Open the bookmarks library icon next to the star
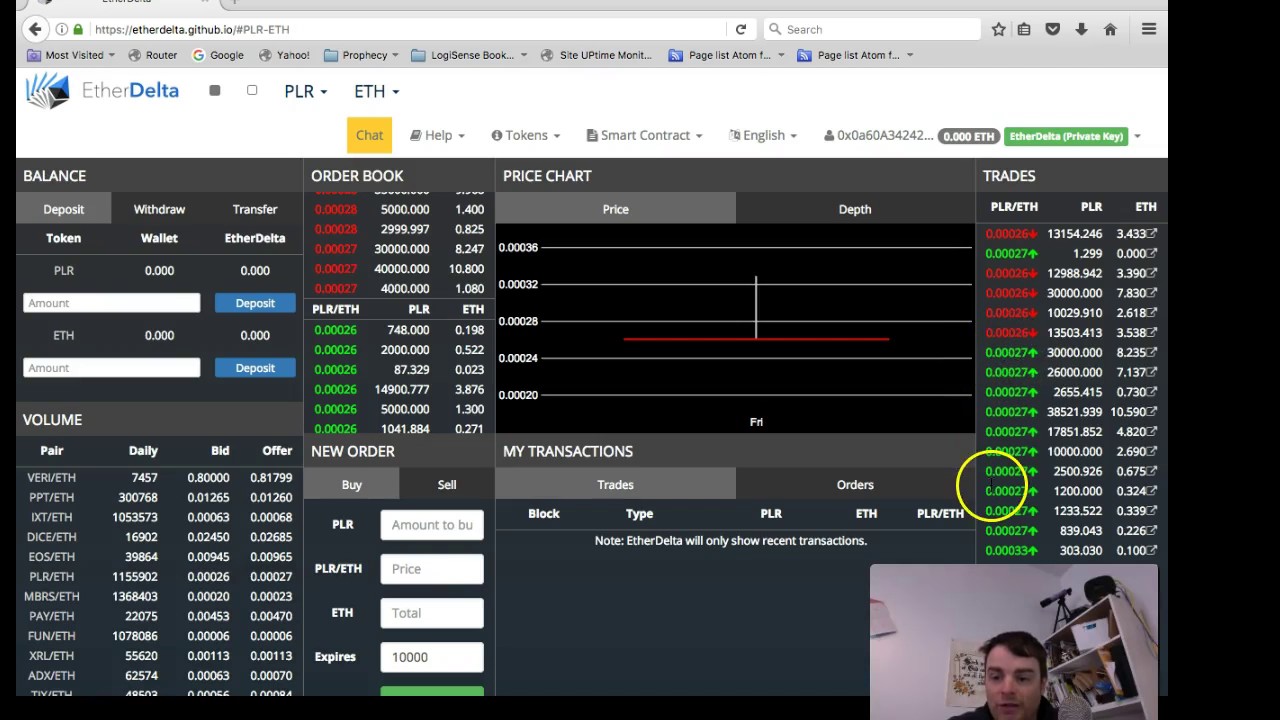Viewport: 1280px width, 720px height. 1024,29
